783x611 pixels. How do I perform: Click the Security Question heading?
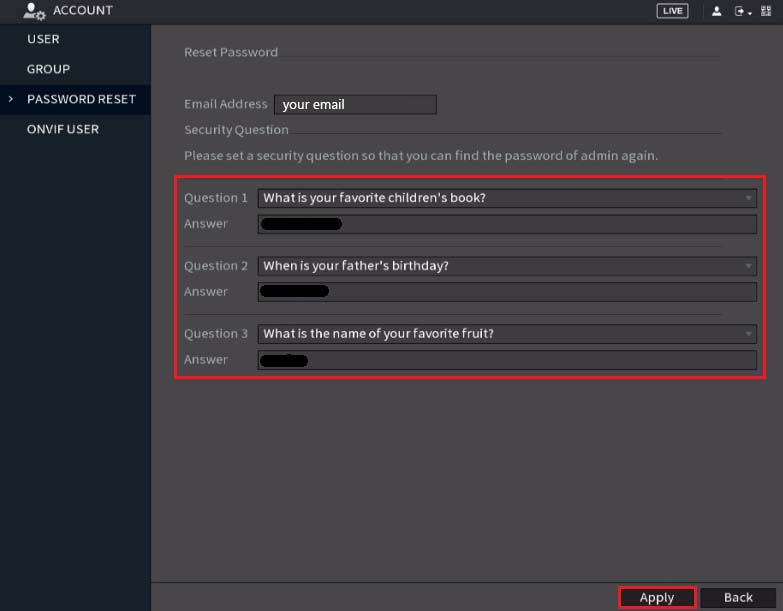236,130
